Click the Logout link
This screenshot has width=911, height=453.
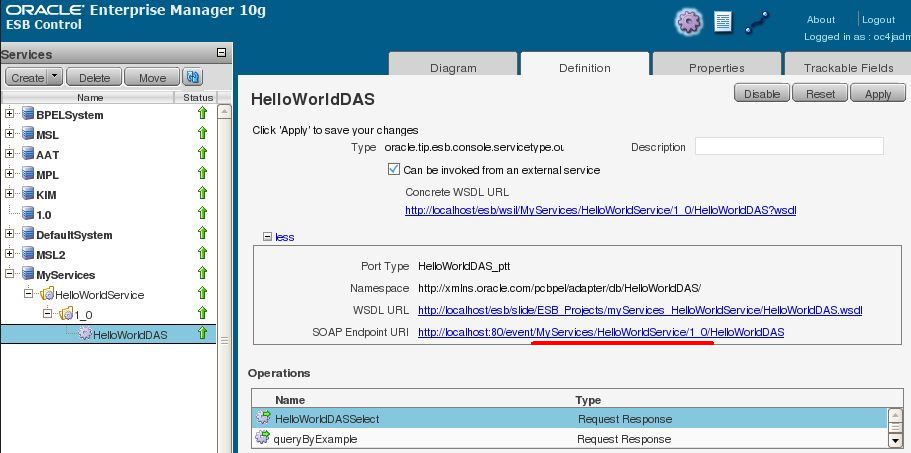[x=878, y=20]
